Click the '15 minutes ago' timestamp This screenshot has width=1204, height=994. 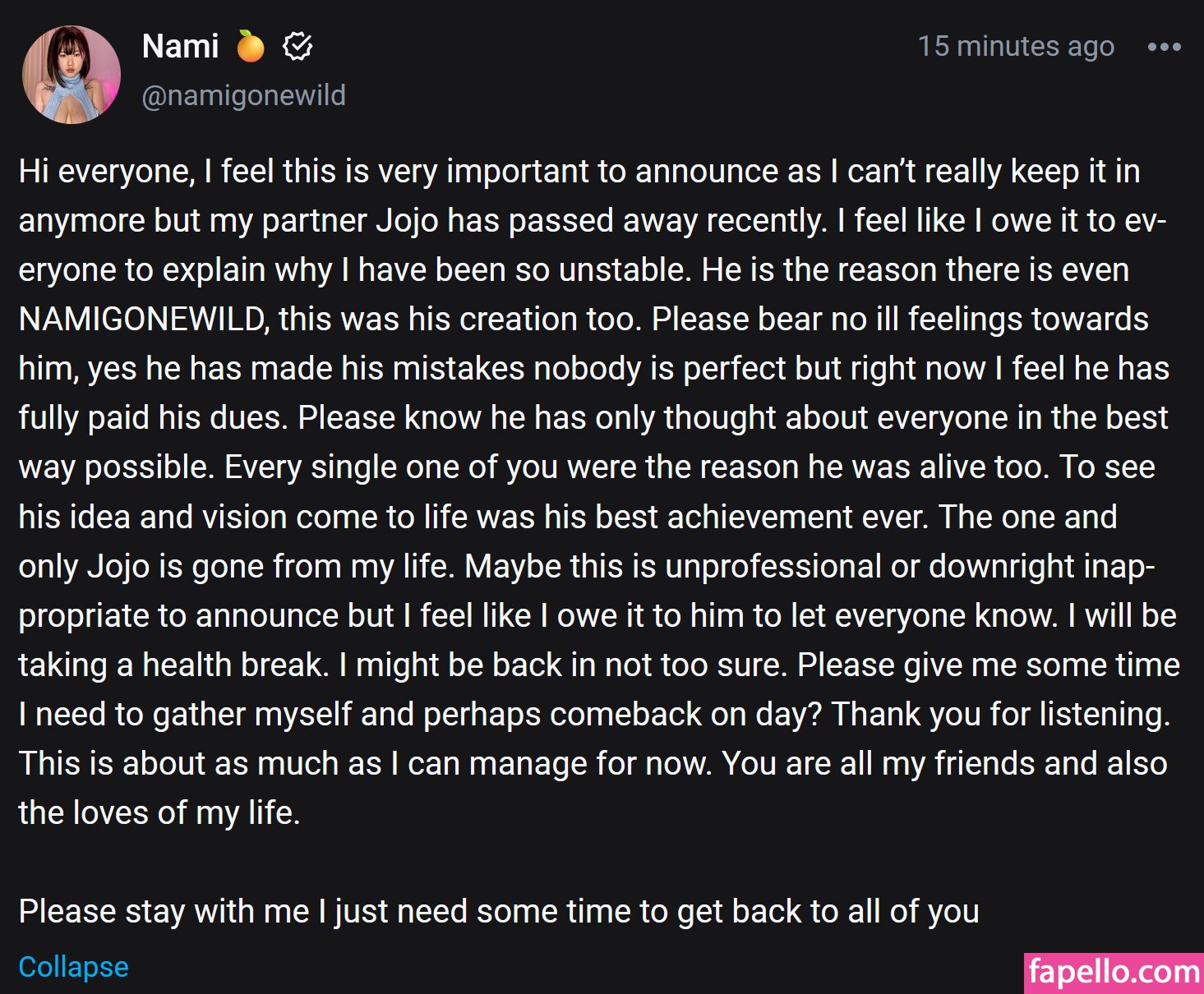pyautogui.click(x=1015, y=47)
